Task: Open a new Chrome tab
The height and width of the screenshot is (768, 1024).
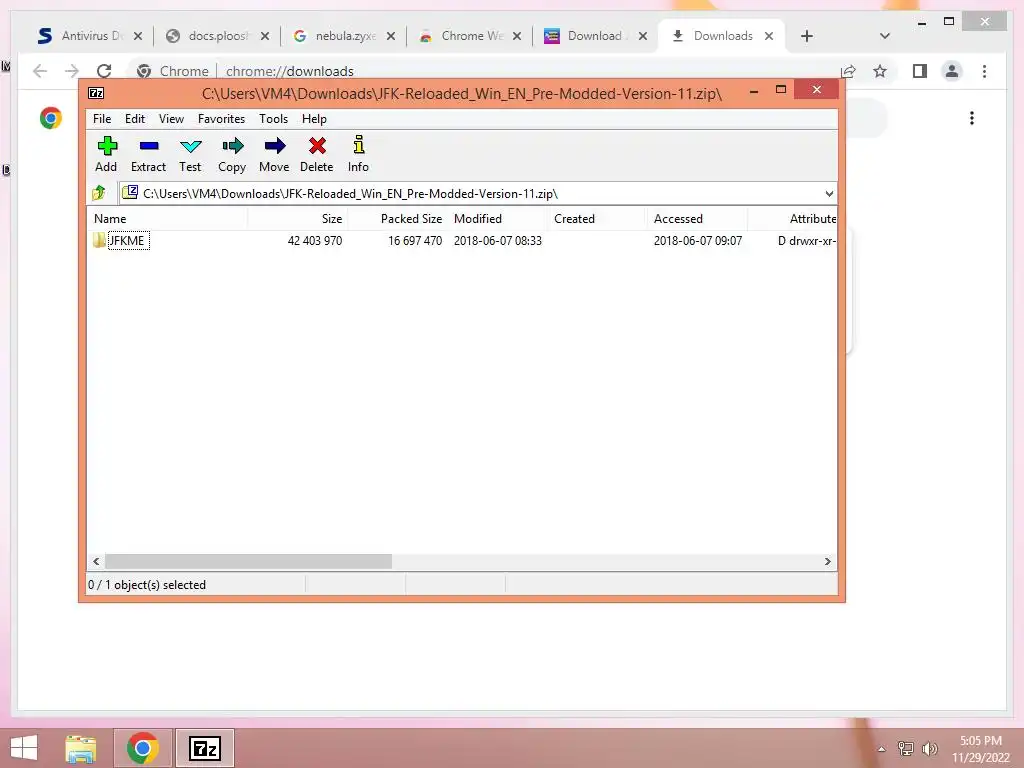Action: [807, 36]
